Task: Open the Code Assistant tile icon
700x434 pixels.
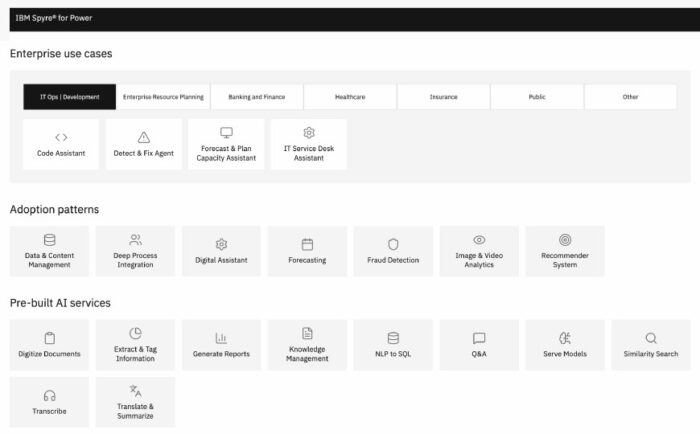Action: point(61,137)
